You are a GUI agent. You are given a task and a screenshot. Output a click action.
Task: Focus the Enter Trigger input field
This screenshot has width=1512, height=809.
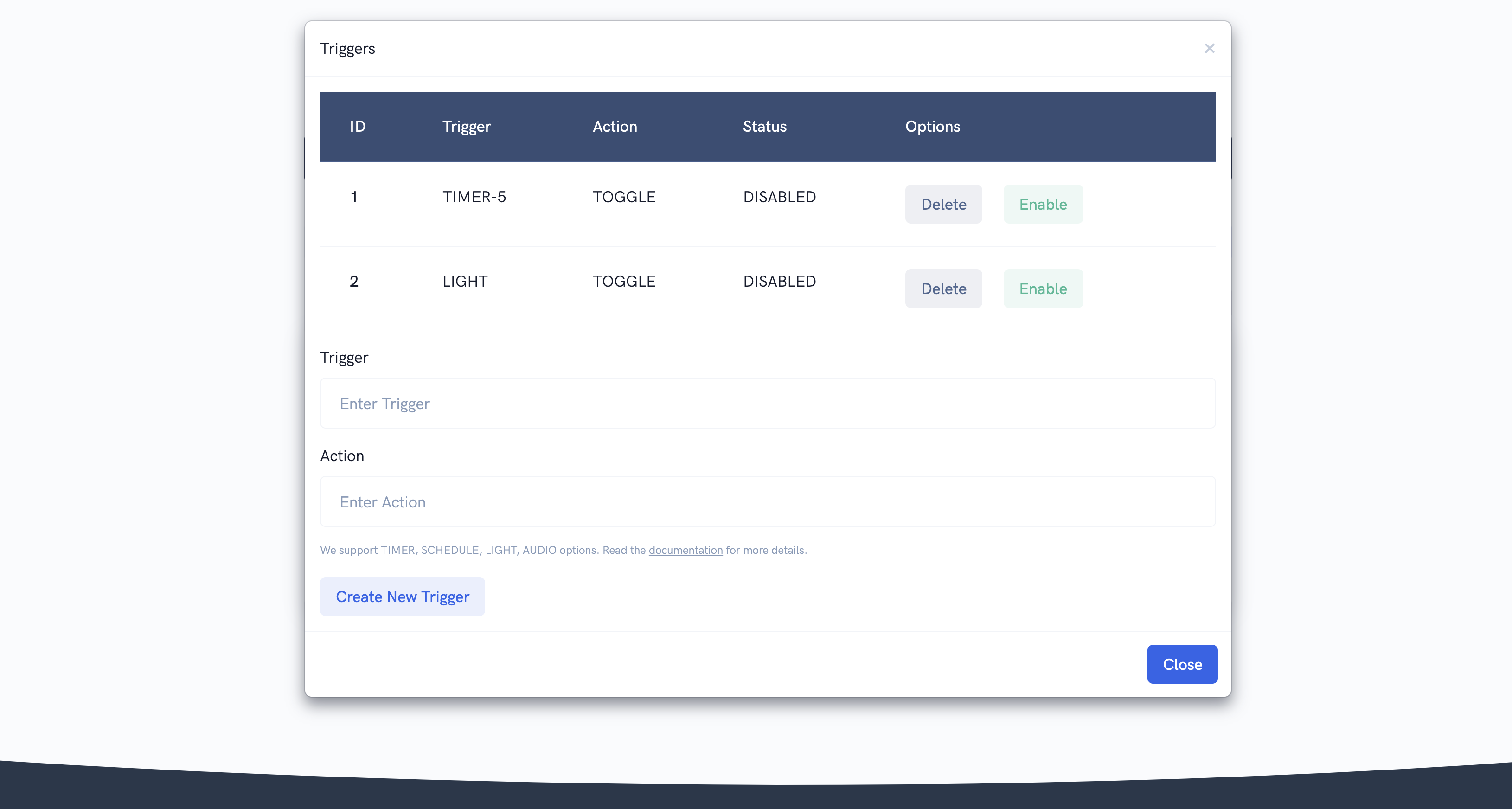coord(767,403)
